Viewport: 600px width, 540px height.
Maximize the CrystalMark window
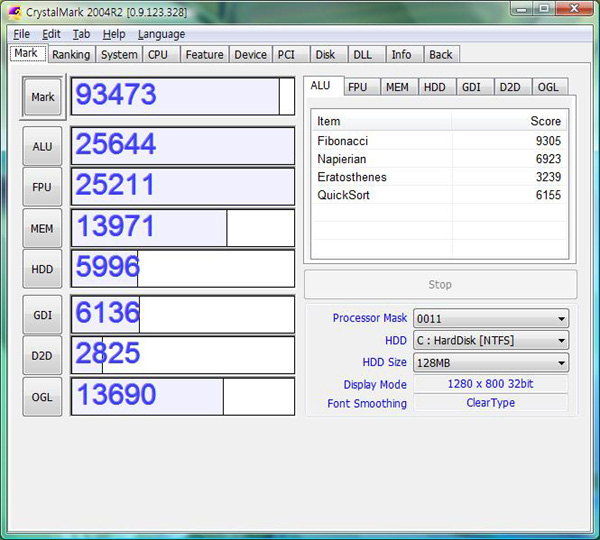544,8
